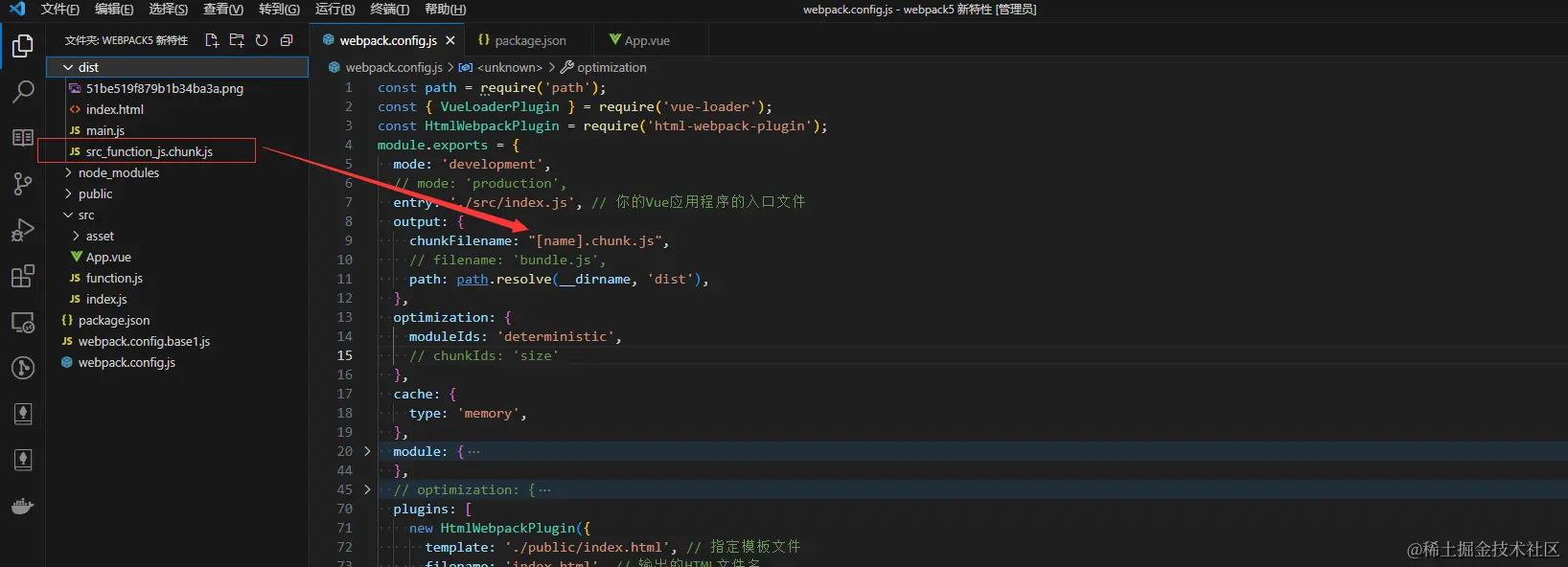1568x567 pixels.
Task: Open the Explorer view in activity bar
Action: pyautogui.click(x=23, y=46)
